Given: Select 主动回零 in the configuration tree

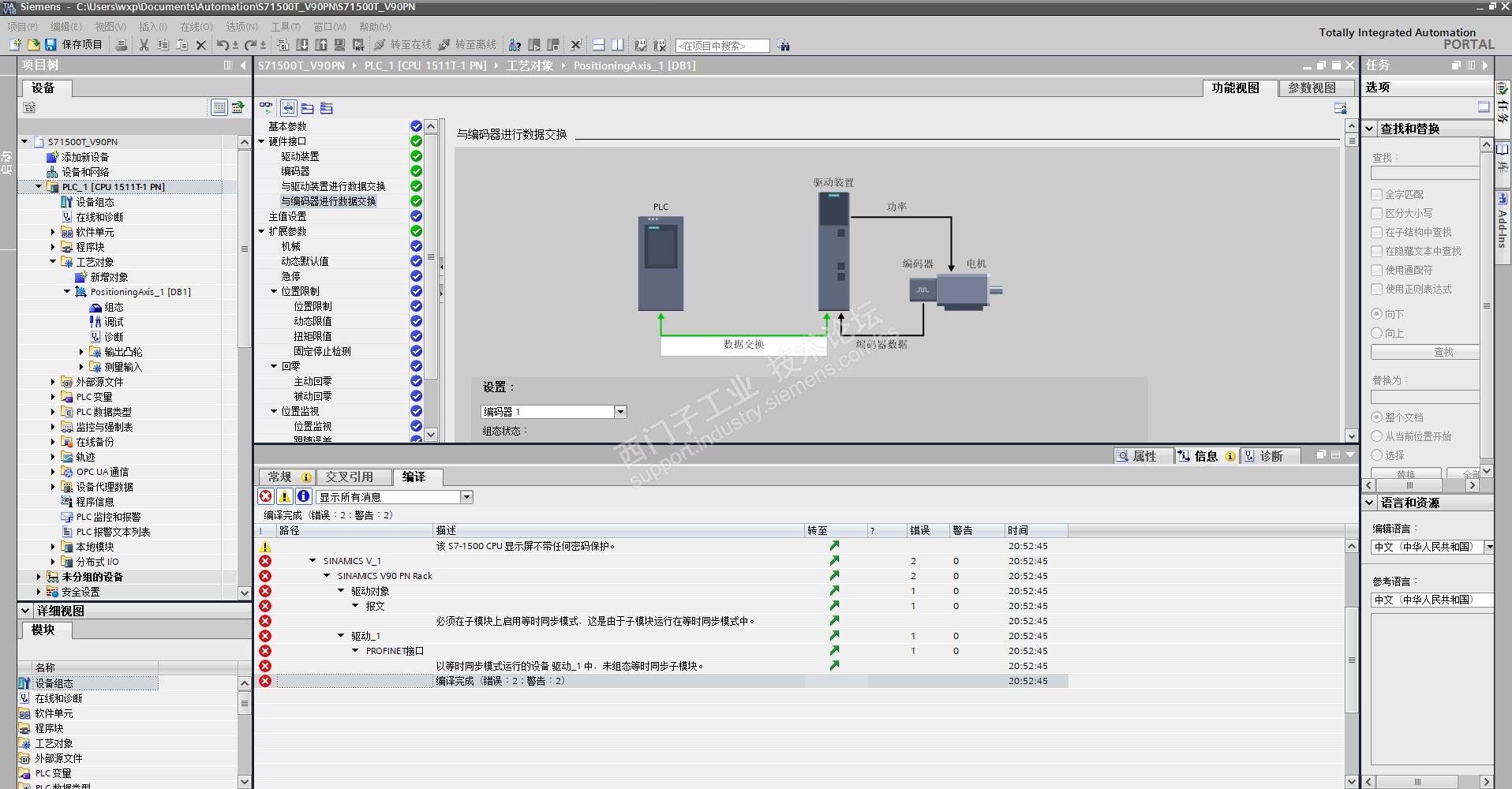Looking at the screenshot, I should click(x=313, y=381).
